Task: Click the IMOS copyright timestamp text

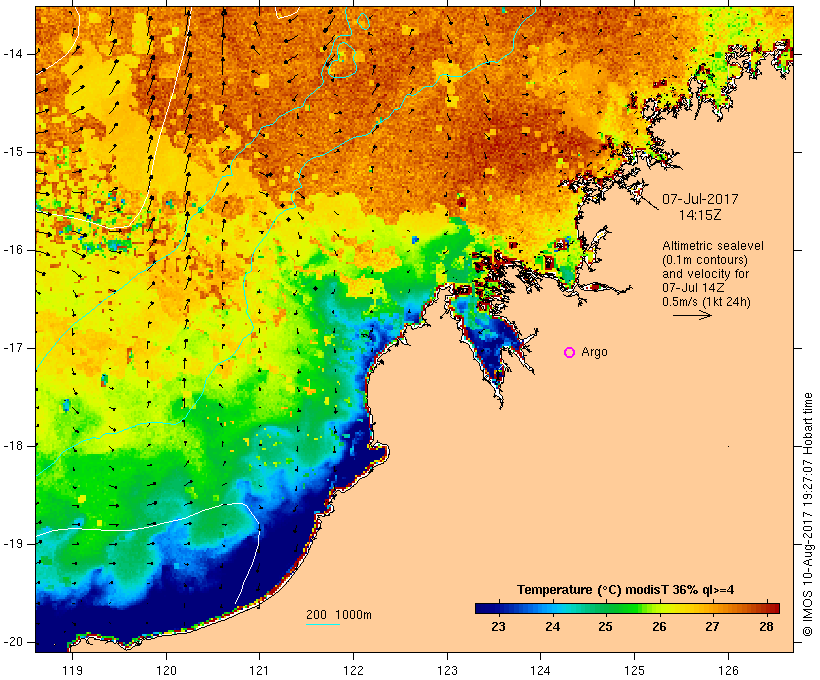Action: pos(808,514)
